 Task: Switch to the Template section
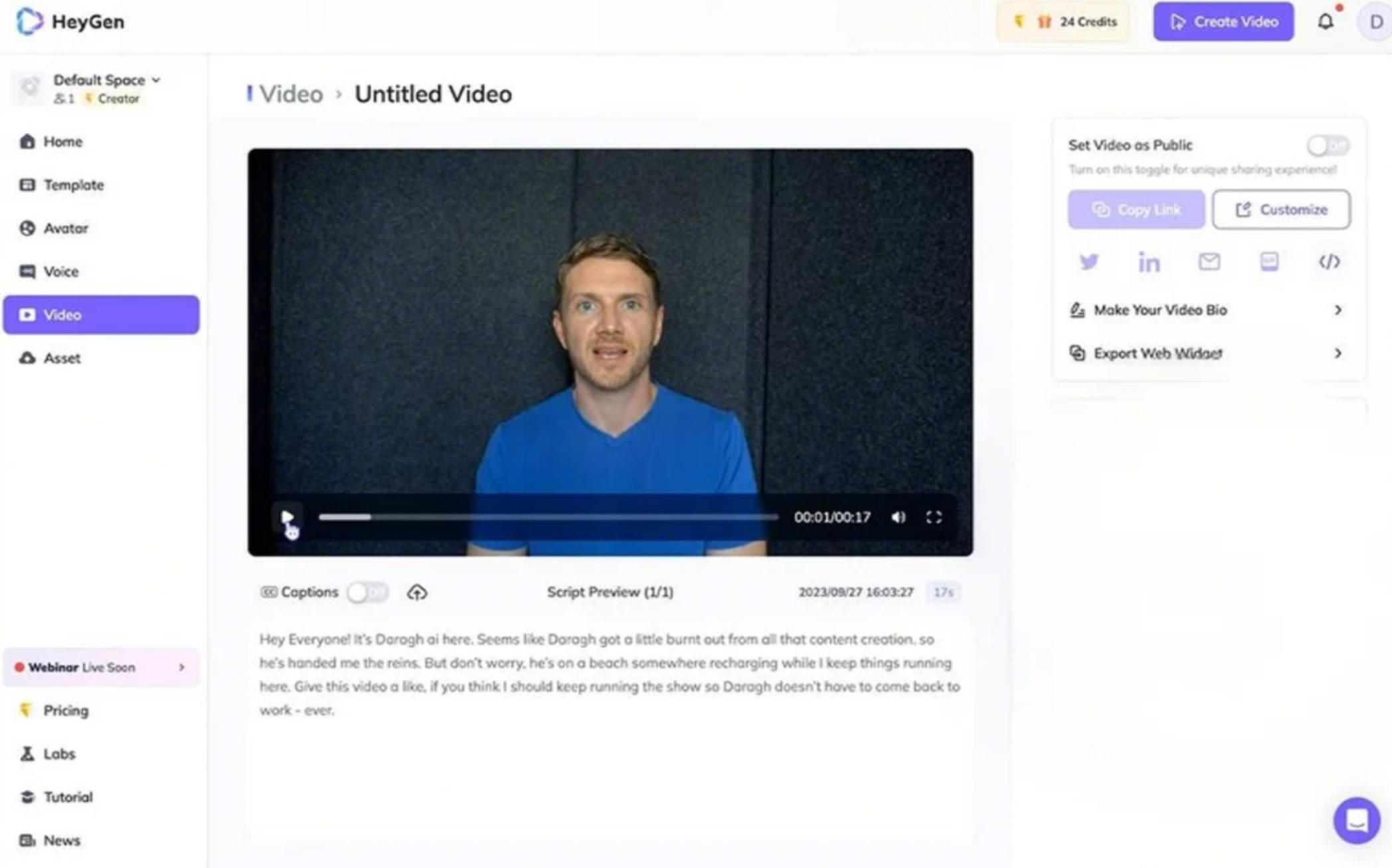click(73, 185)
